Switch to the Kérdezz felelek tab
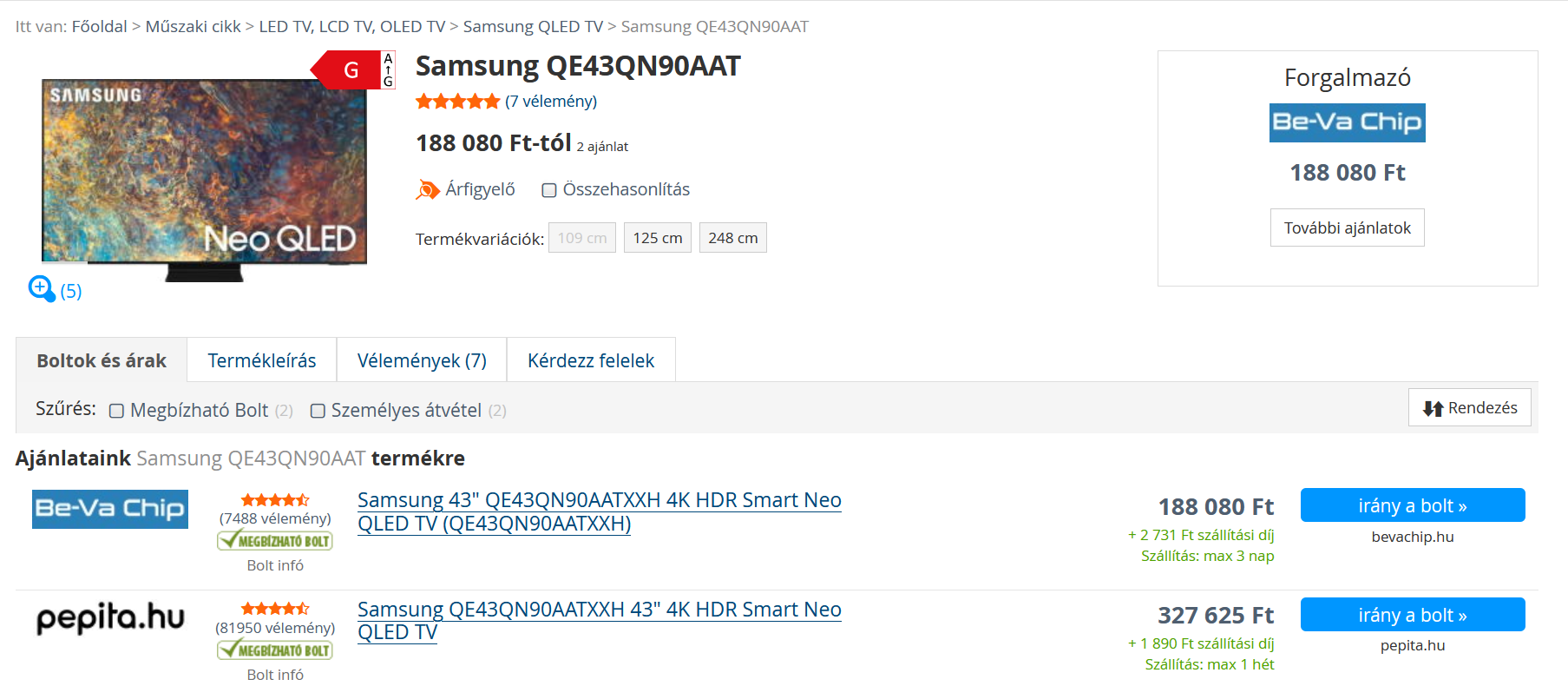 pos(591,360)
